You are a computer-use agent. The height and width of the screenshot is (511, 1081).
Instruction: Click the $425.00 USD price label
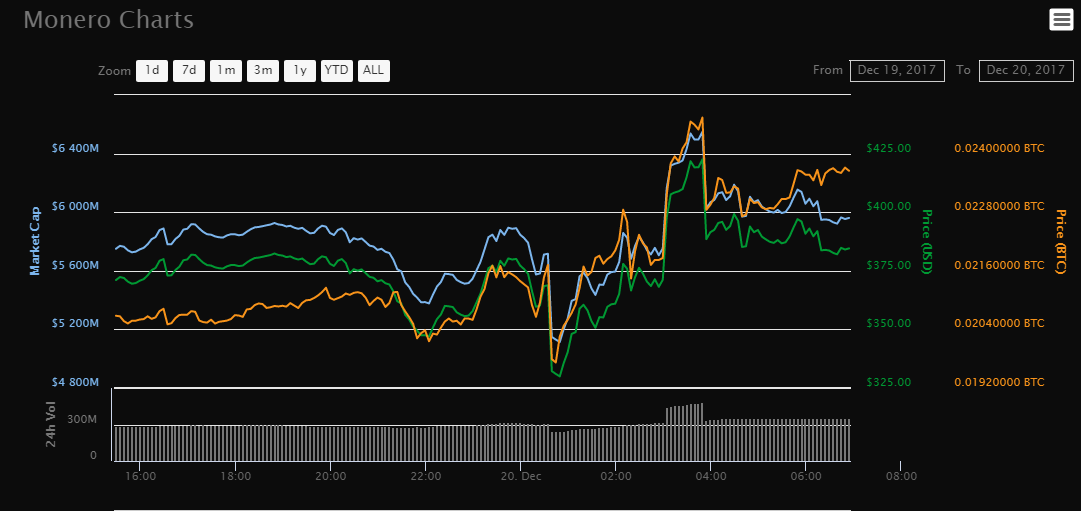pyautogui.click(x=889, y=148)
